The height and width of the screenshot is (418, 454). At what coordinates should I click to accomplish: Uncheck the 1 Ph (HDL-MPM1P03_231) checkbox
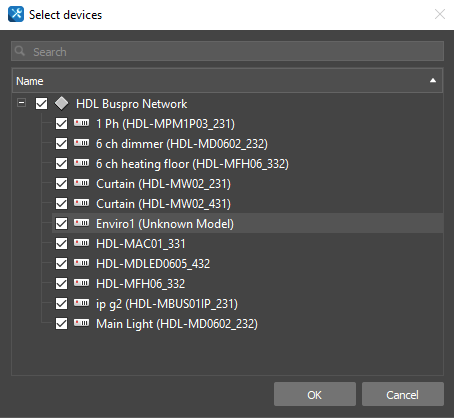[x=61, y=124]
